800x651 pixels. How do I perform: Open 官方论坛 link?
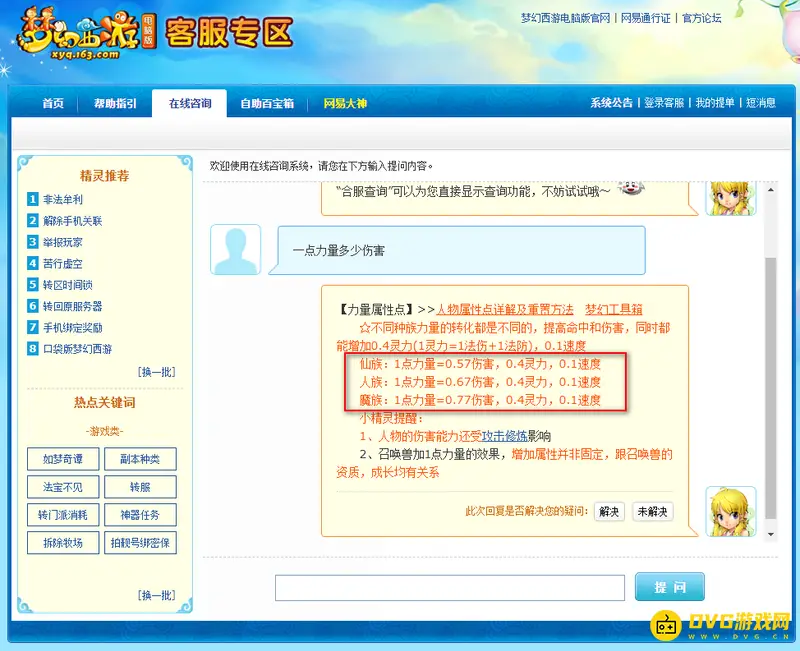(702, 18)
